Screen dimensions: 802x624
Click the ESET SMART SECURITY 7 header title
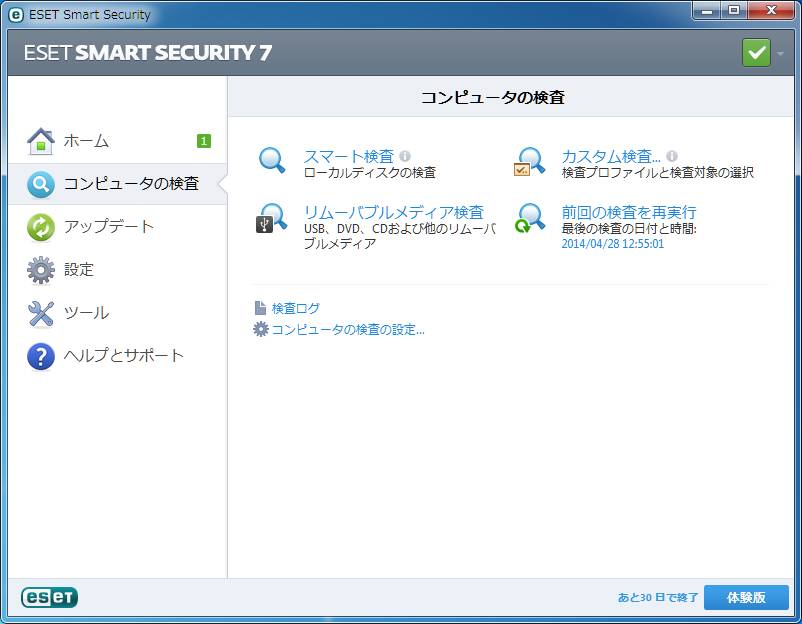pyautogui.click(x=148, y=53)
